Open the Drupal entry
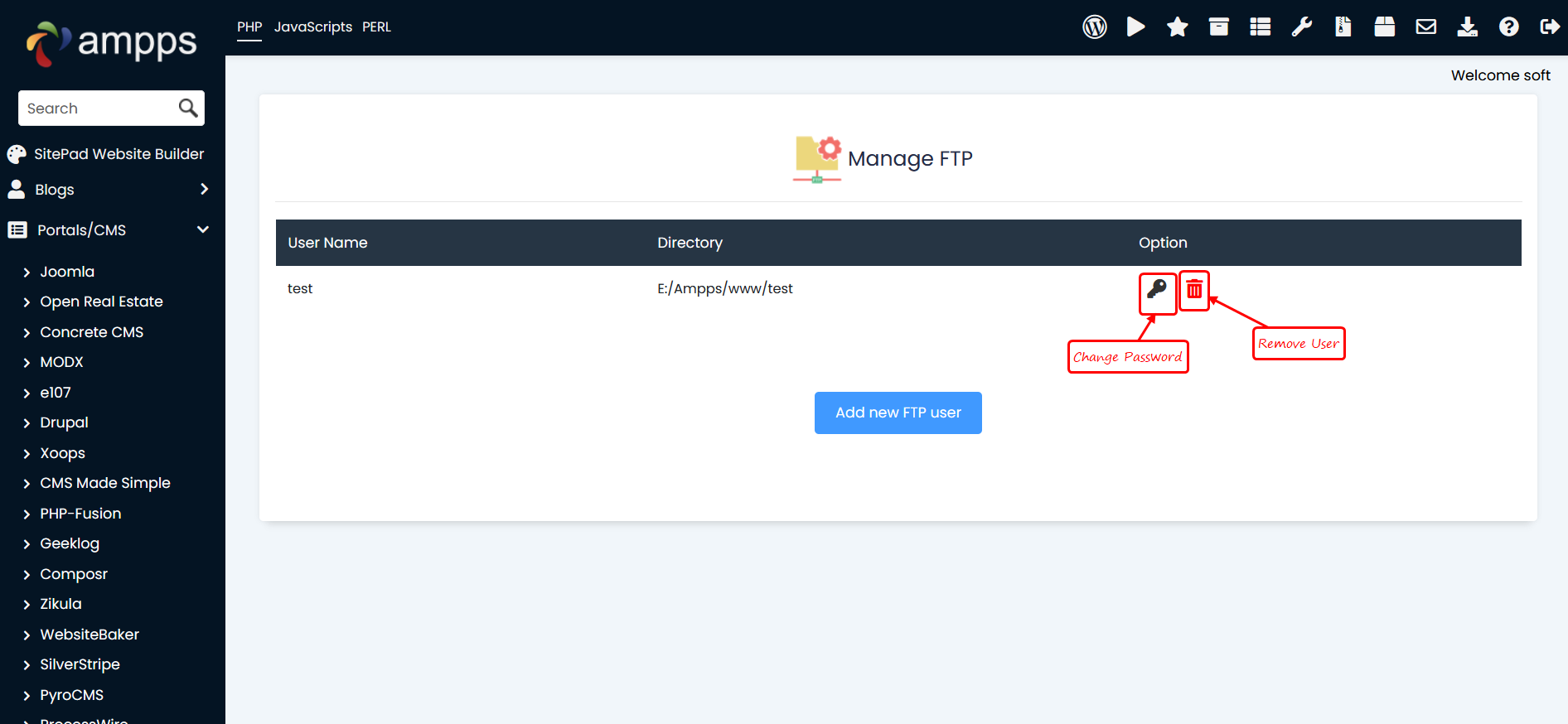 tap(64, 422)
